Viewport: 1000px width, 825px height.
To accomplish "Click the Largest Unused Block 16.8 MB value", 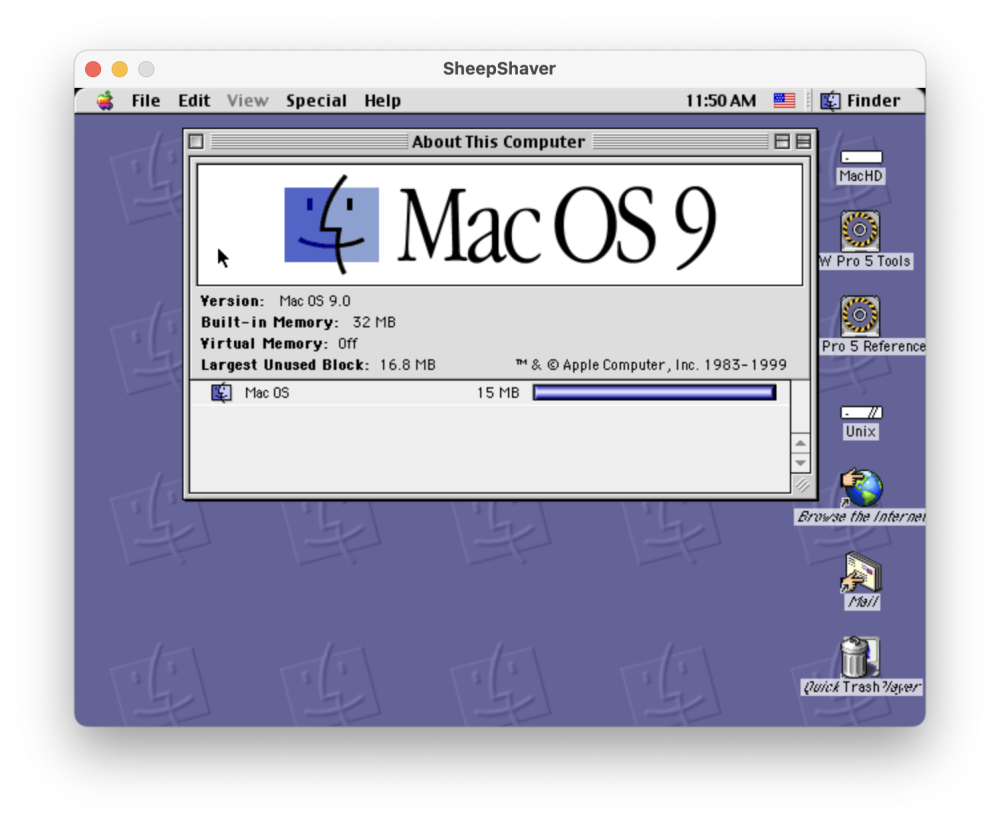I will click(x=408, y=365).
